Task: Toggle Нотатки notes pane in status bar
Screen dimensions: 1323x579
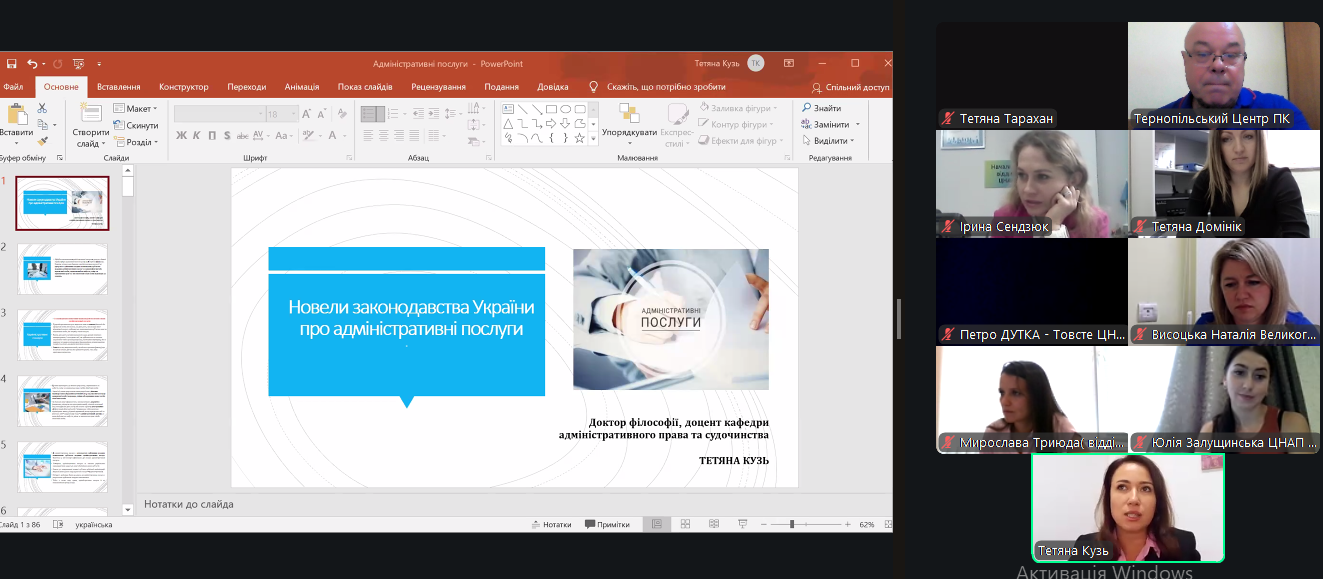Action: coord(551,524)
